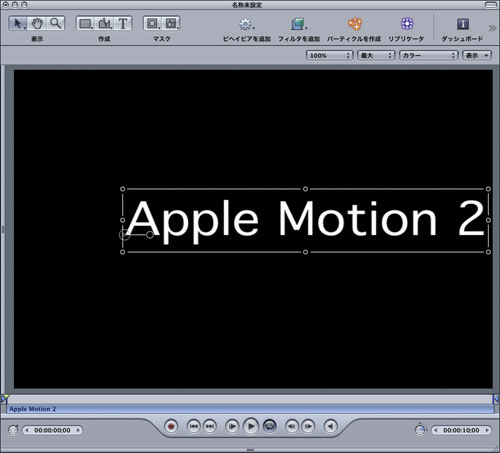
Task: Step to previous frame
Action: [292, 426]
